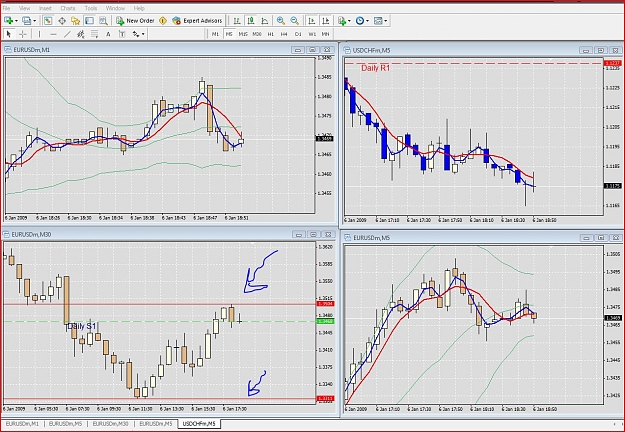This screenshot has width=625, height=432.
Task: Click the New Order button
Action: (x=135, y=21)
